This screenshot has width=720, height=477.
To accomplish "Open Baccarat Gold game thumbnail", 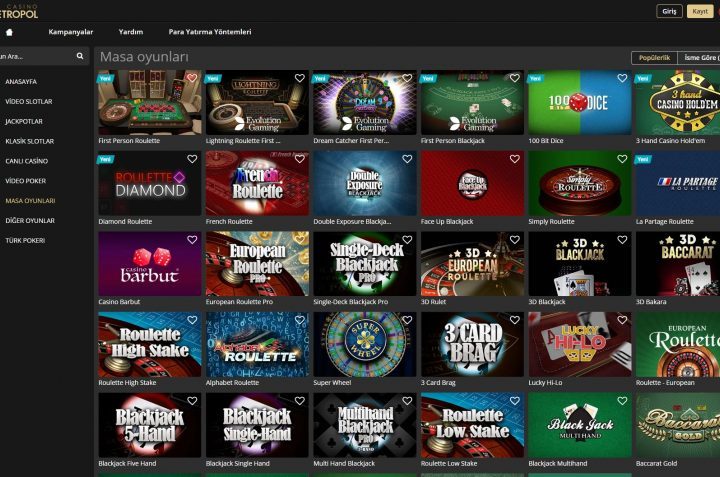I will [678, 425].
